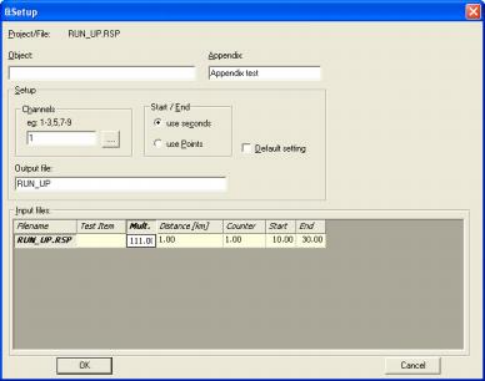The image size is (485, 382).
Task: Close the Setup dialog window
Action: [473, 12]
